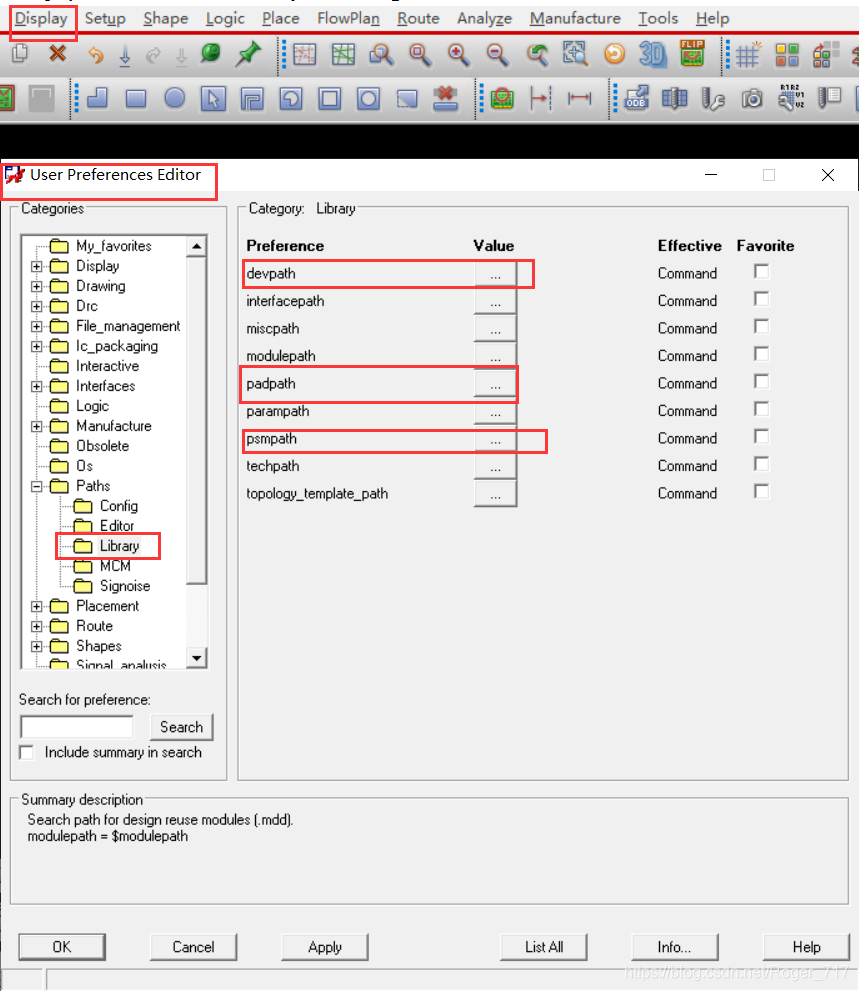Viewport: 859px width, 991px height.
Task: Enable Include summary in search
Action: (27, 752)
